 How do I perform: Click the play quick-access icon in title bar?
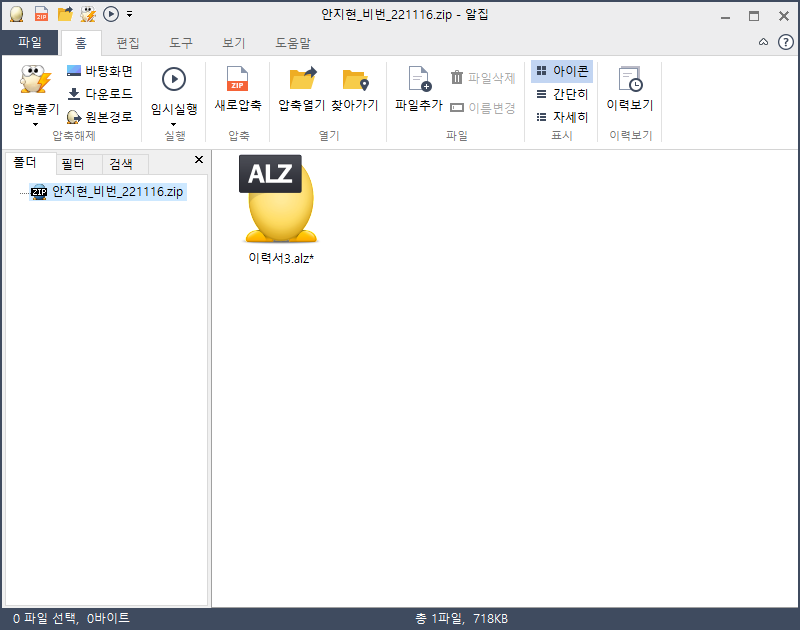point(111,14)
